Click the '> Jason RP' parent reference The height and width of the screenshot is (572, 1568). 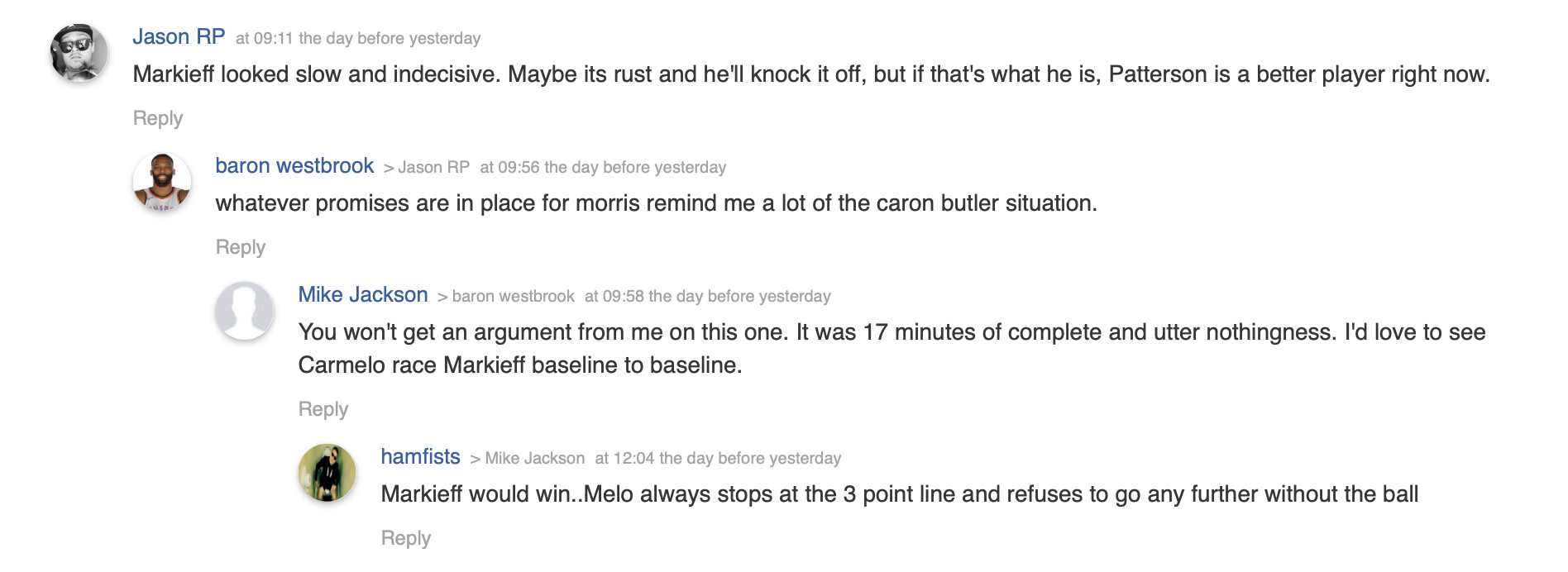427,168
